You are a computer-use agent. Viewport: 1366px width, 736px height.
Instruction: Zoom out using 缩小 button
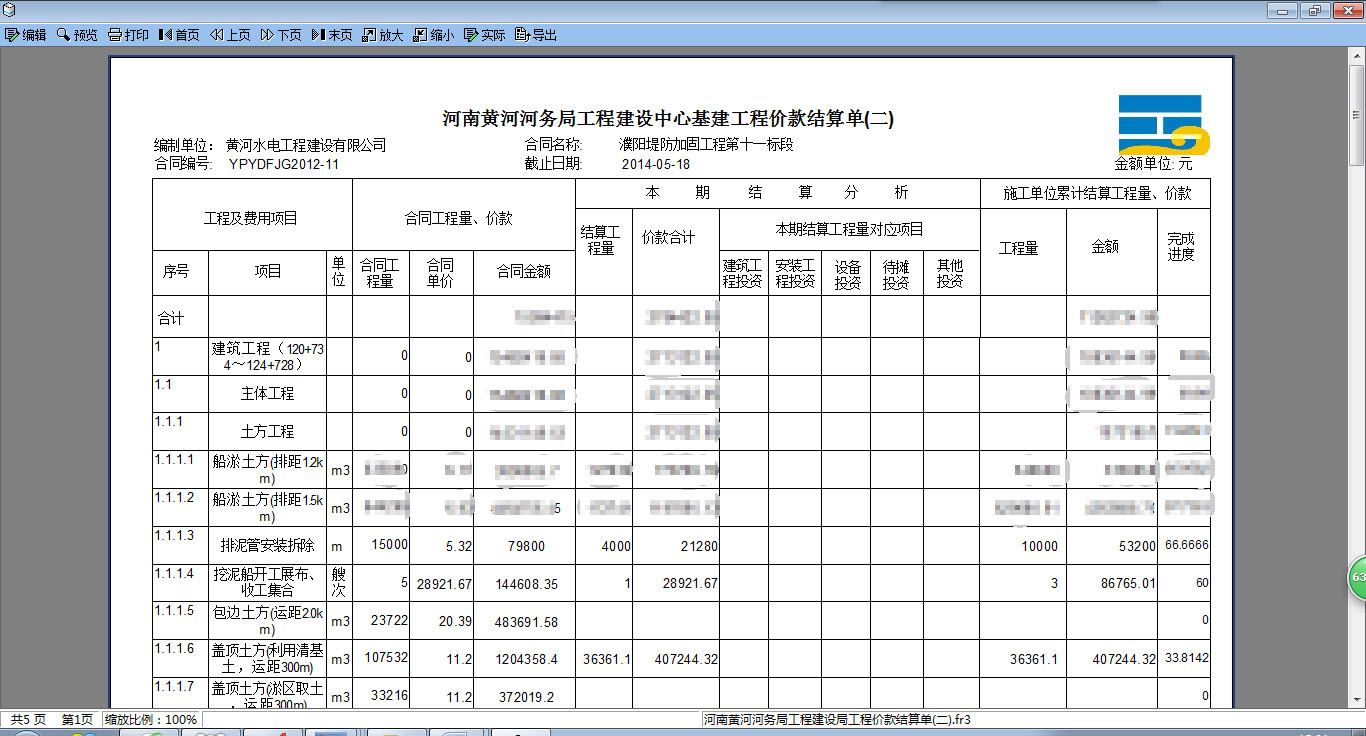tap(434, 35)
